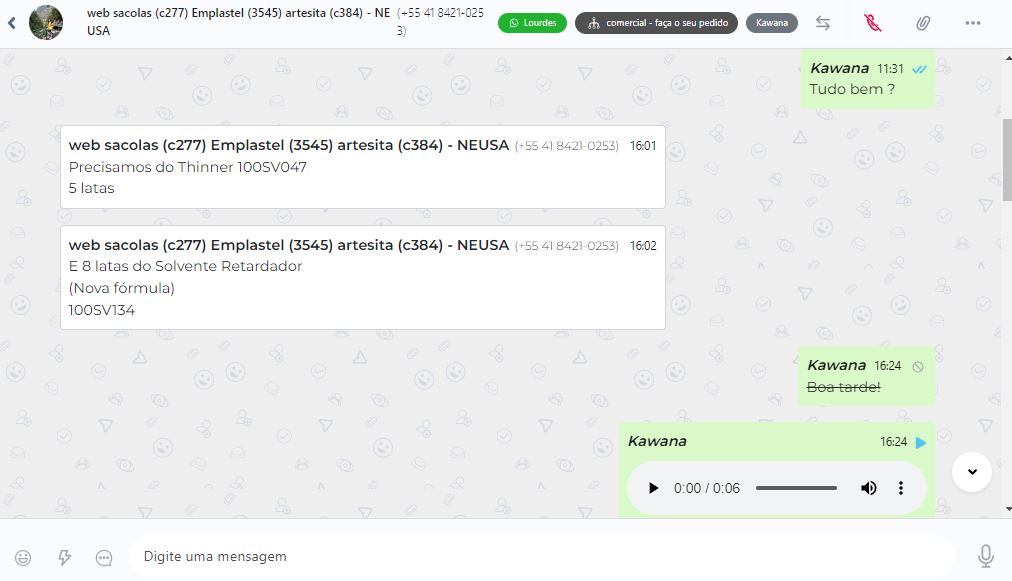
Task: Play the 0:06 audio message
Action: coord(653,488)
